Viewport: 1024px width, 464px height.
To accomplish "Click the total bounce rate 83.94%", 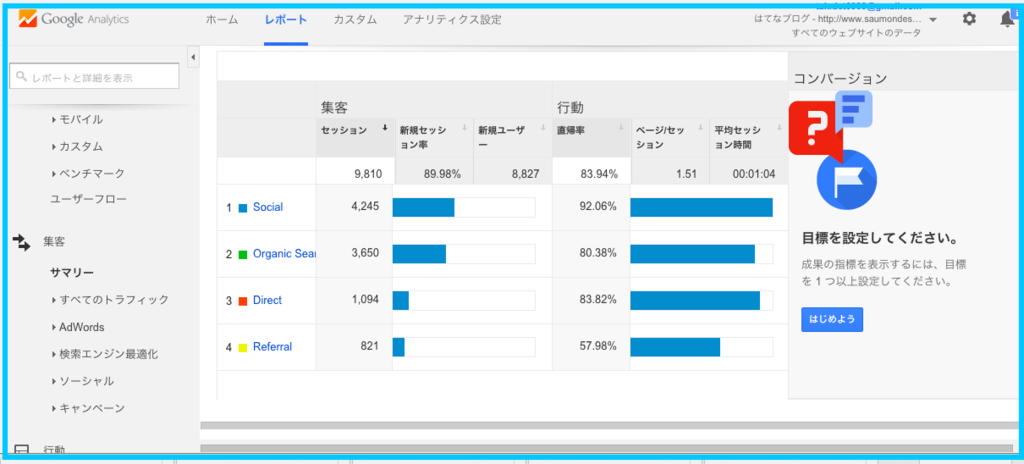I will [598, 174].
